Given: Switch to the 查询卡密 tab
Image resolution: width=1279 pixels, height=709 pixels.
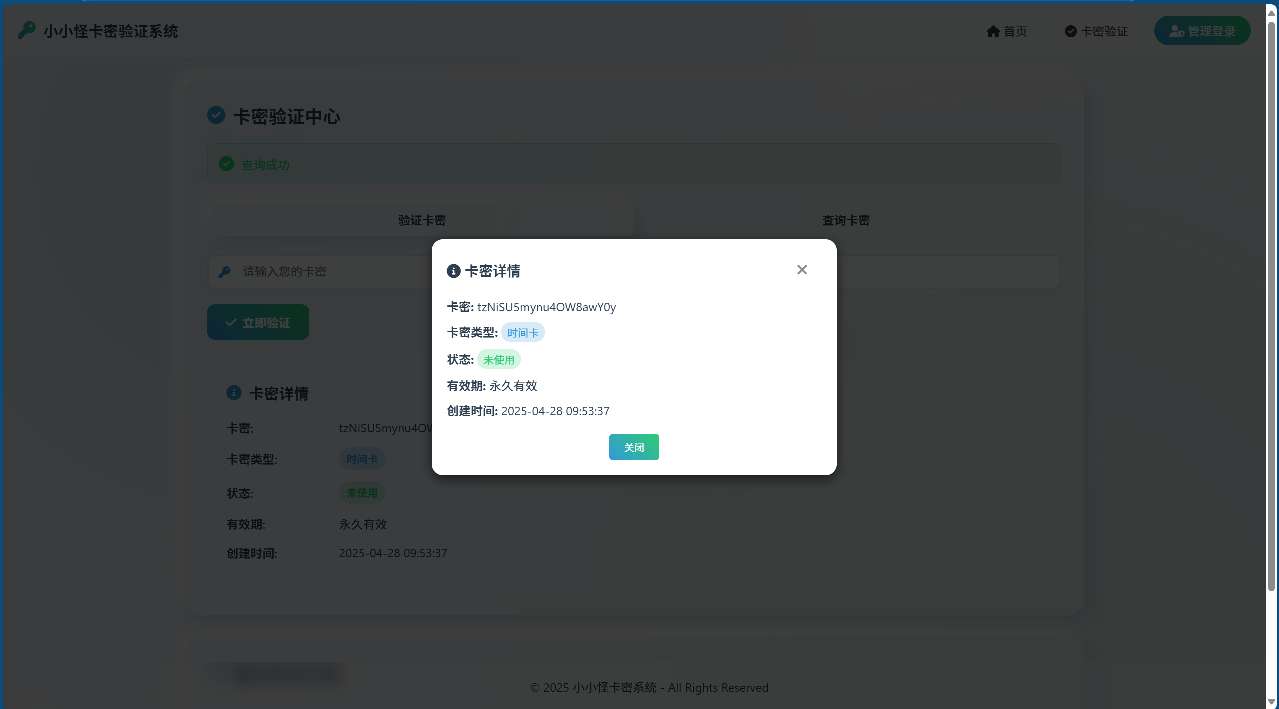Looking at the screenshot, I should pyautogui.click(x=845, y=220).
